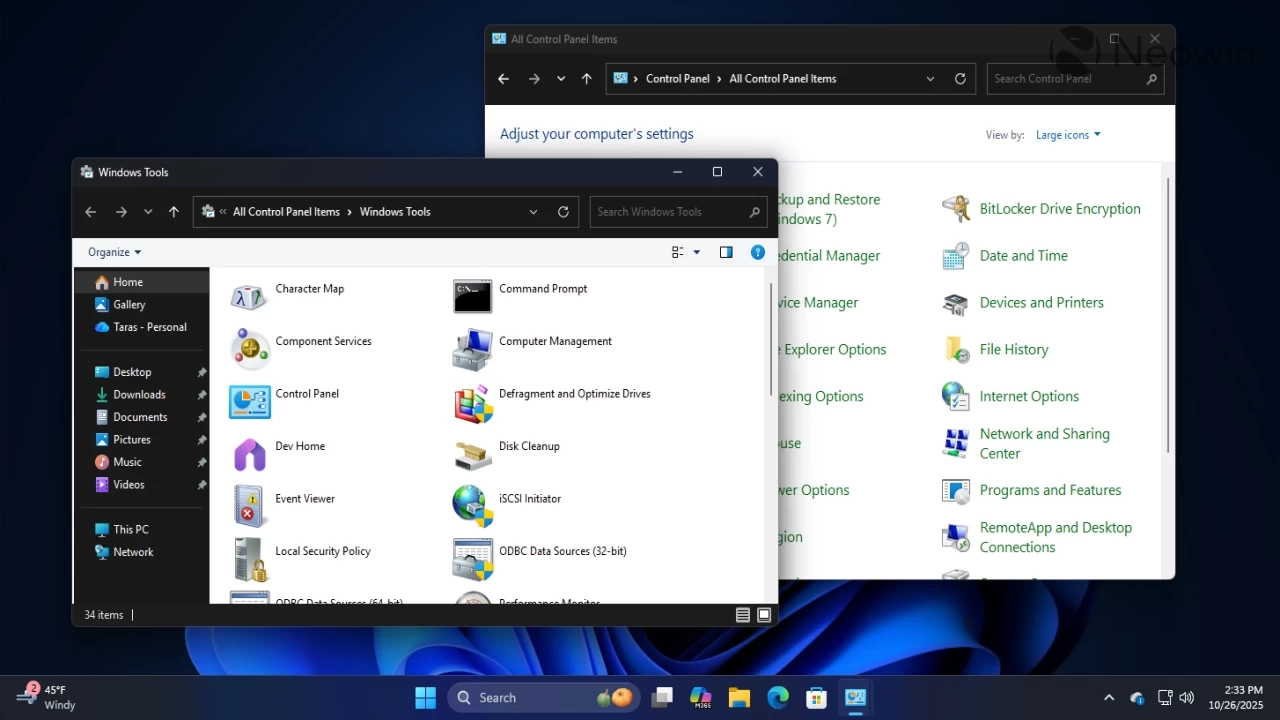Viewport: 1280px width, 720px height.
Task: Switch to large thumbnails using status bar icon
Action: tap(764, 614)
